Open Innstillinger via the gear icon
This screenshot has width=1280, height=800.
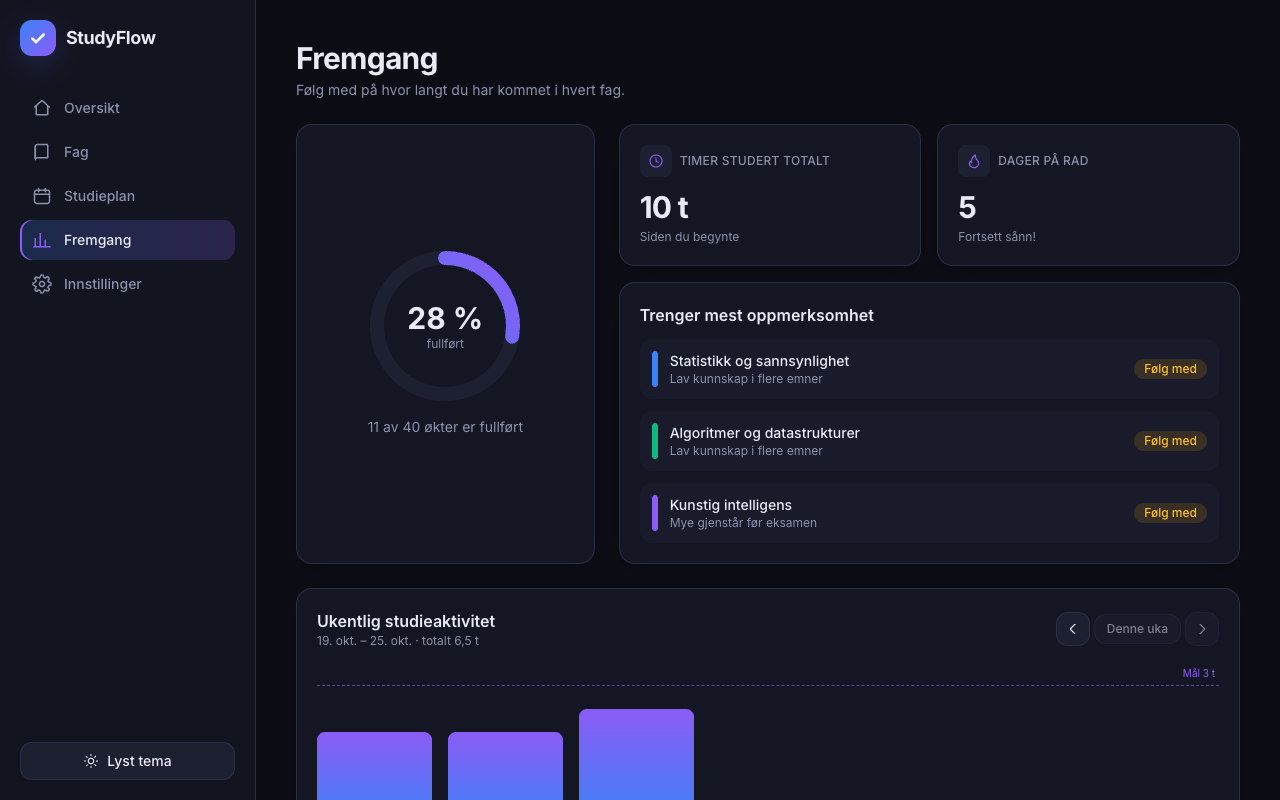pos(42,284)
